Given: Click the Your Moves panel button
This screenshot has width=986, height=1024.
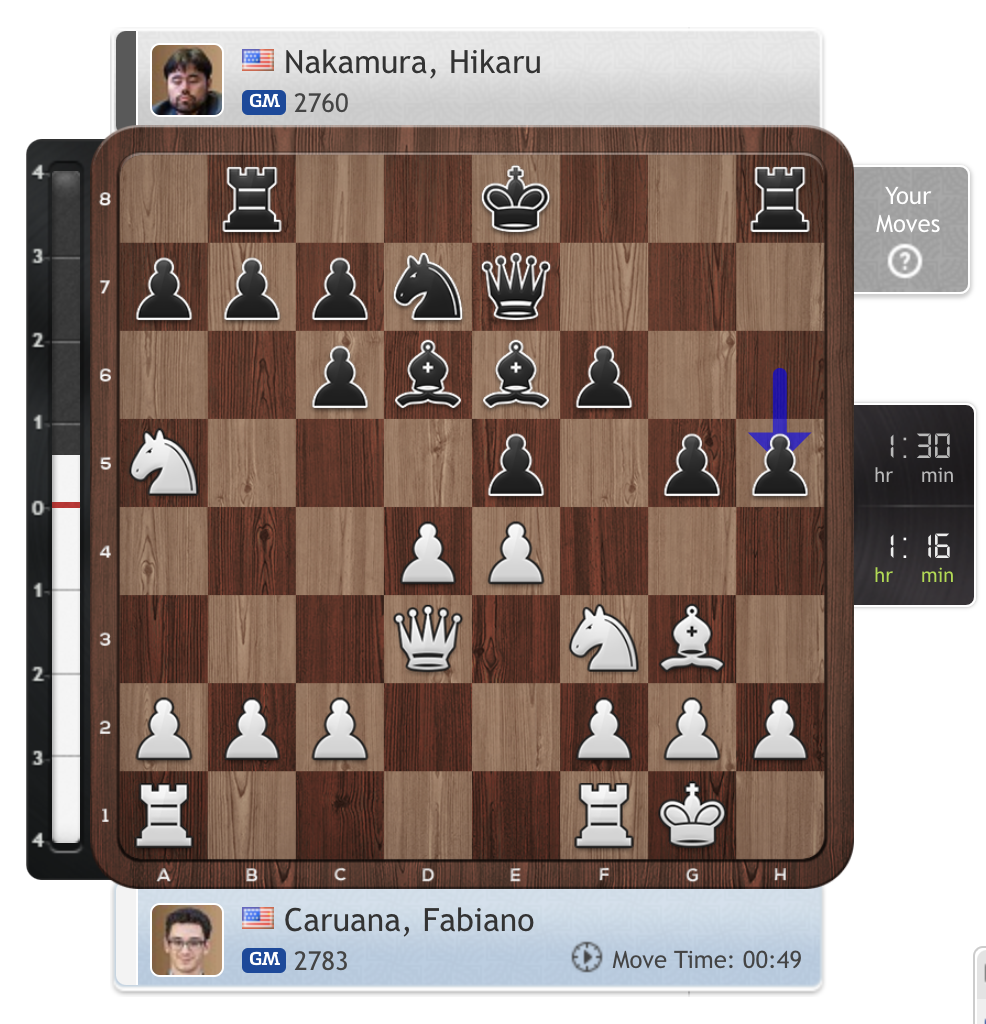Looking at the screenshot, I should [x=911, y=229].
